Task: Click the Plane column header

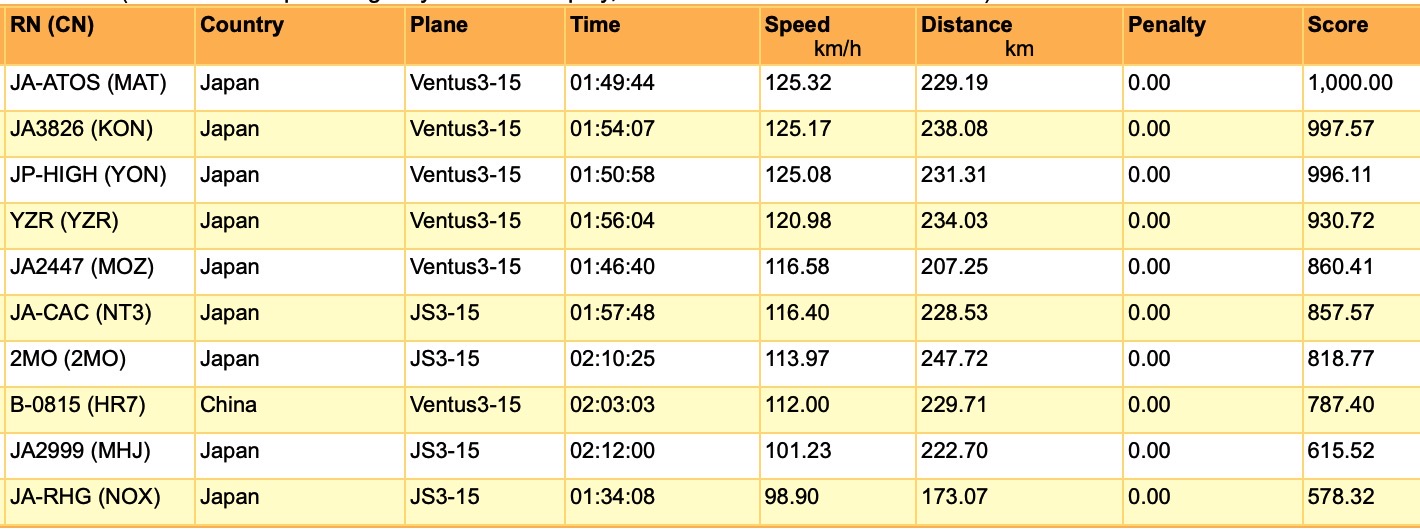Action: point(438,25)
